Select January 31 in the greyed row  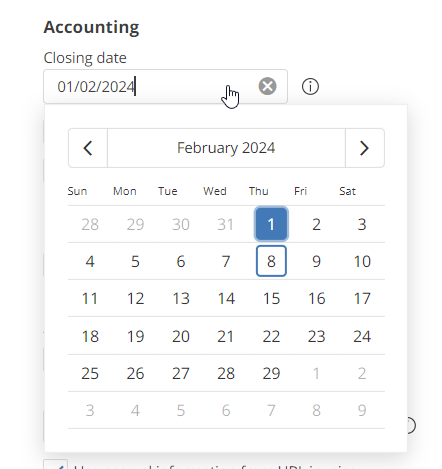click(226, 224)
